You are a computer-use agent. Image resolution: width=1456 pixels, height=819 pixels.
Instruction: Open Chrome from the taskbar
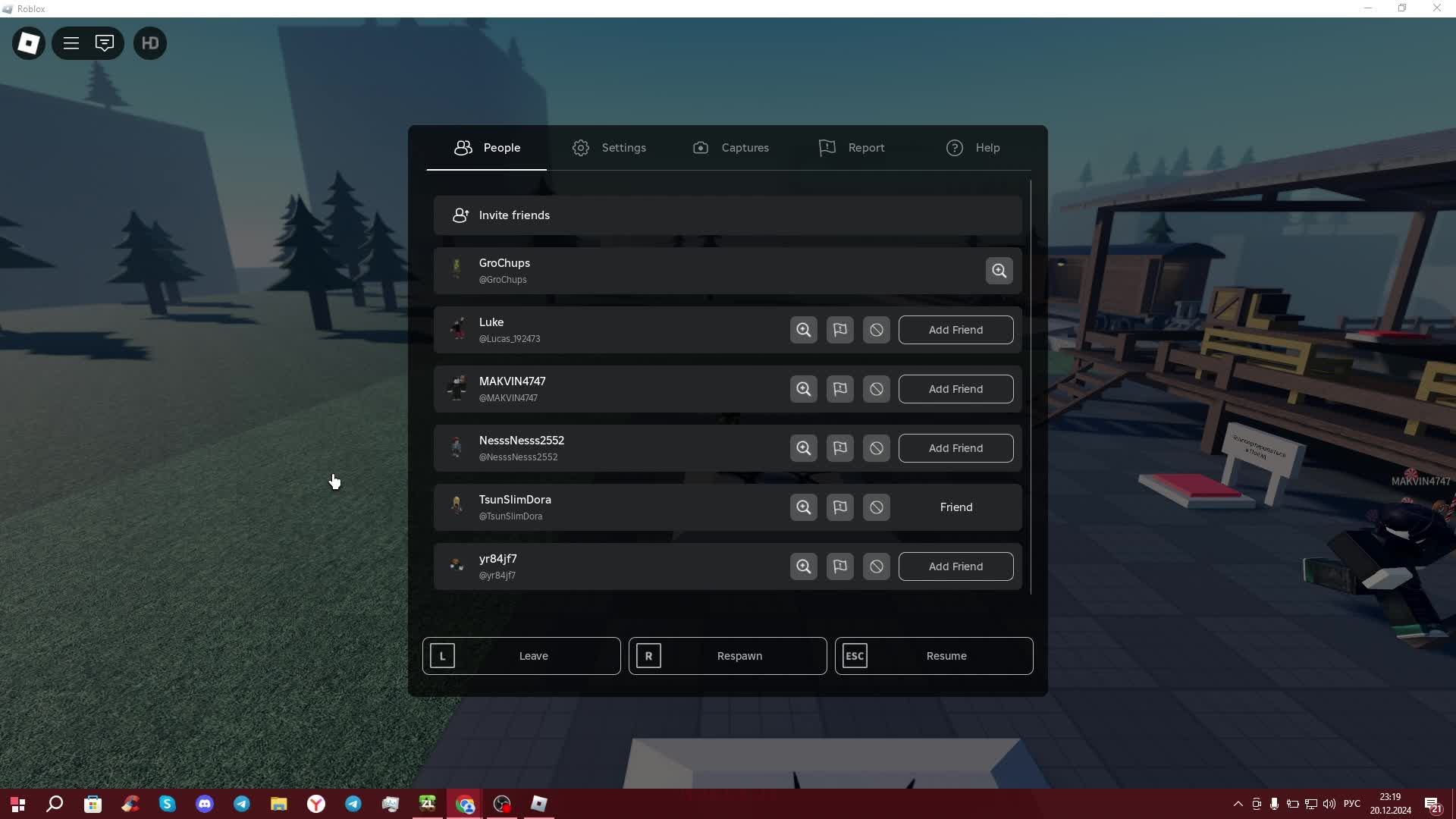(465, 804)
